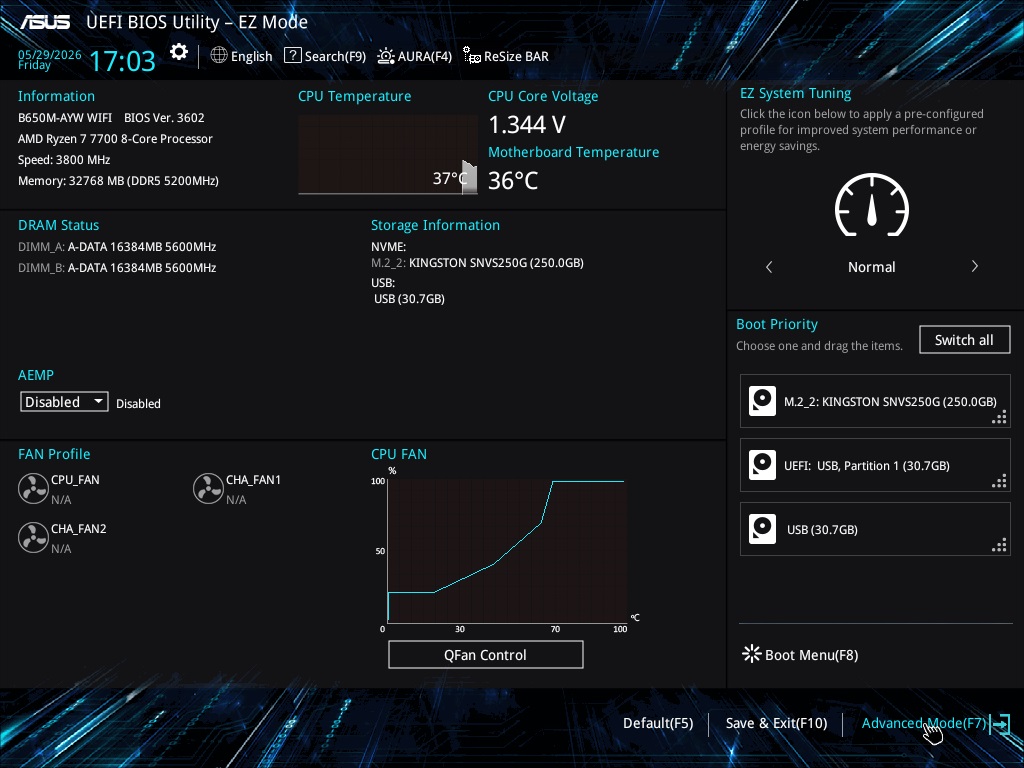
Task: Open QFan Control
Action: [x=485, y=654]
